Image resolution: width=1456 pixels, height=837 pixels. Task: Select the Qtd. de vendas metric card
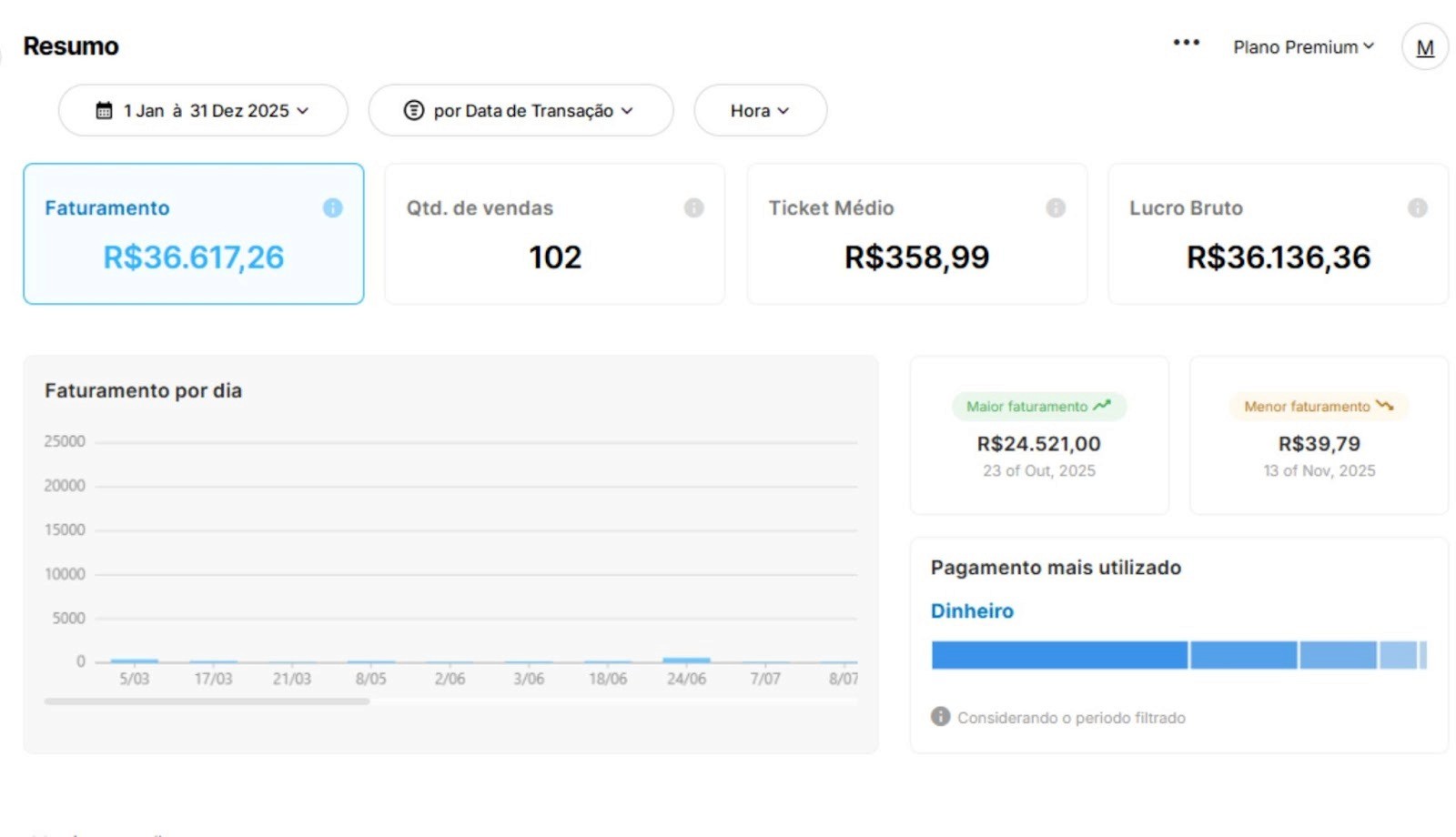[553, 233]
